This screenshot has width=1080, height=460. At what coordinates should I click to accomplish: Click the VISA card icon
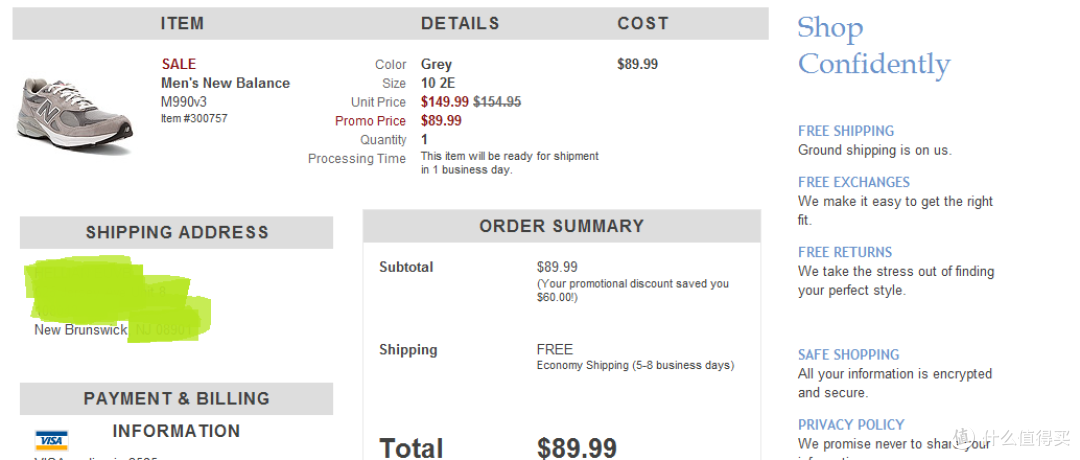[52, 440]
